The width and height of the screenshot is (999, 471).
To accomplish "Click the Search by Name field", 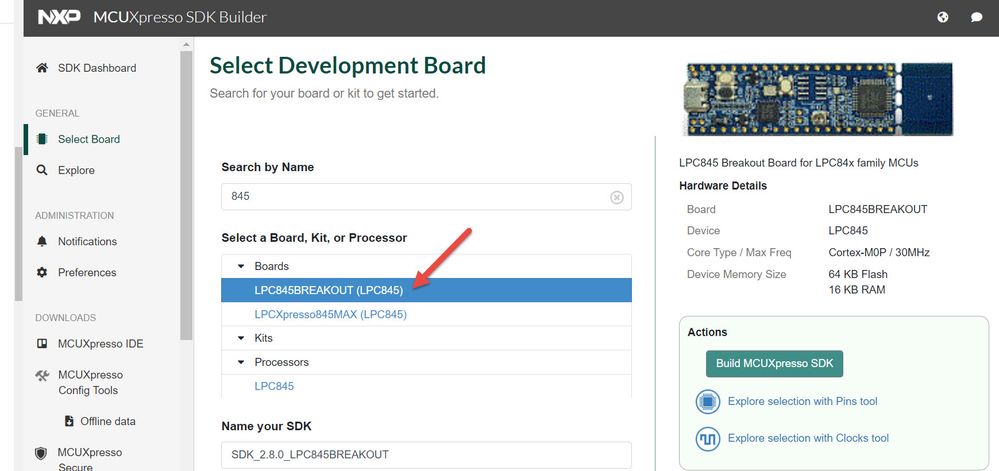I will pyautogui.click(x=426, y=197).
